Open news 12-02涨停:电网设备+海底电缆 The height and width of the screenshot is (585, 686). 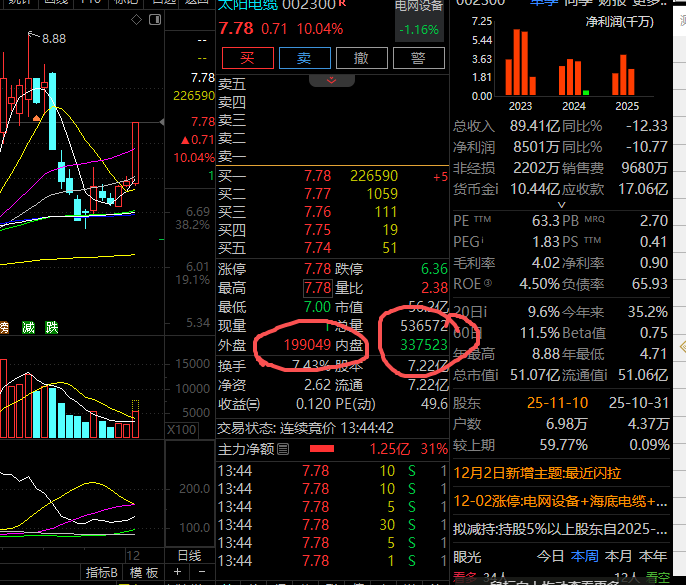[x=560, y=501]
